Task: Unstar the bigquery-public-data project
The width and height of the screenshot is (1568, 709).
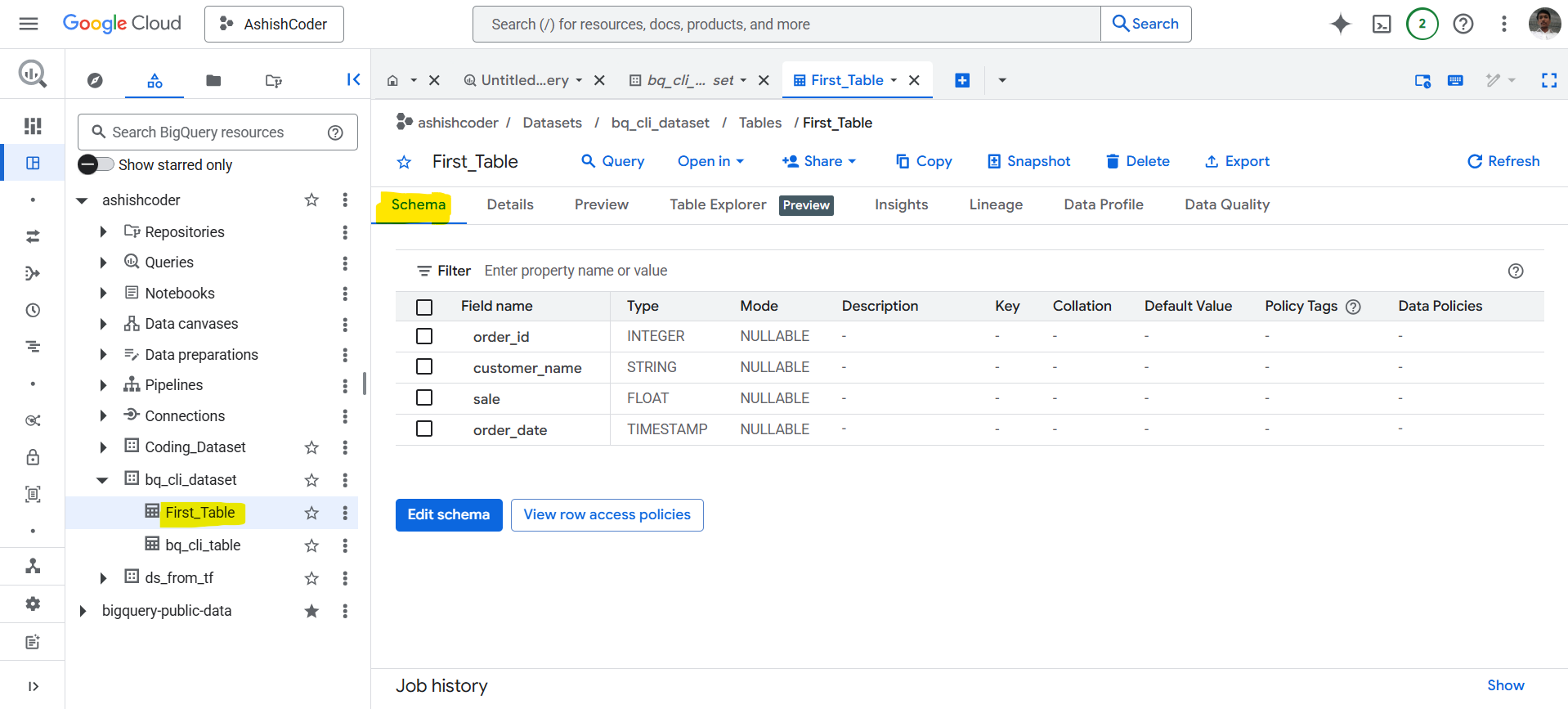Action: (311, 611)
